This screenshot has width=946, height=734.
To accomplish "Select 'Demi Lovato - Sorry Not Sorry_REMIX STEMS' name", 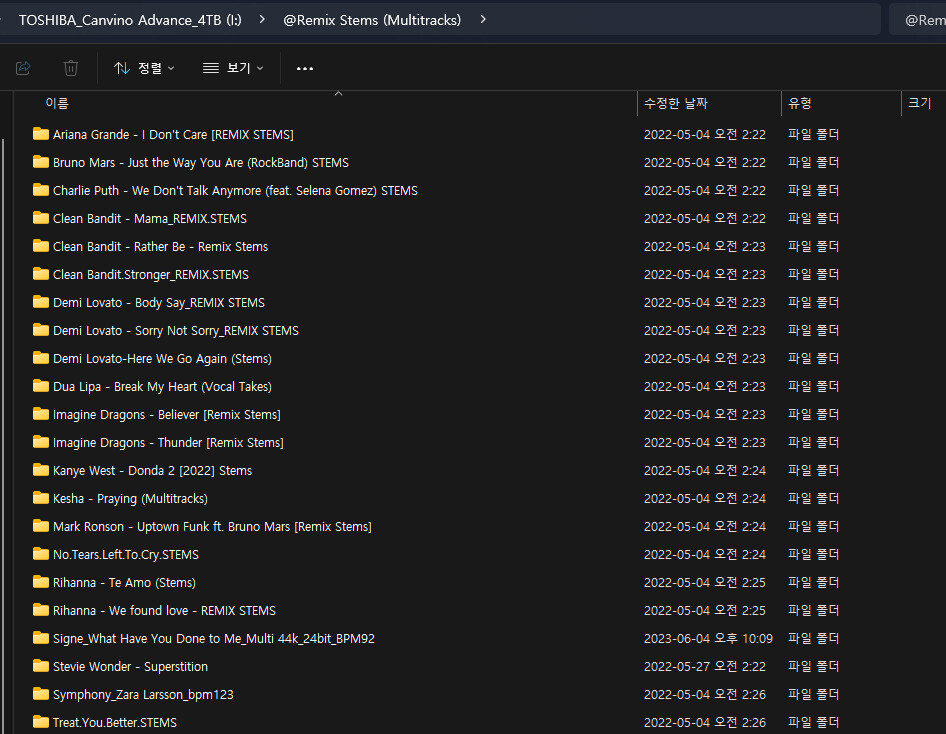I will tap(176, 331).
